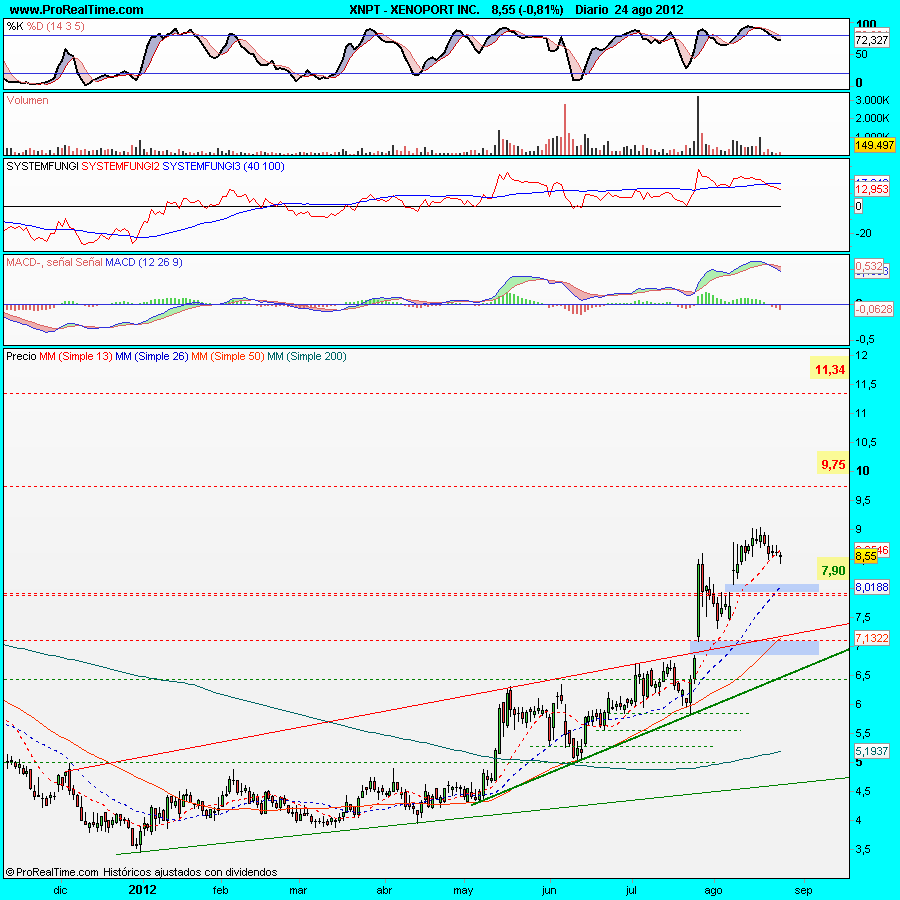Click the 7,1322 moving average value
Image resolution: width=900 pixels, height=900 pixels.
pyautogui.click(x=872, y=638)
